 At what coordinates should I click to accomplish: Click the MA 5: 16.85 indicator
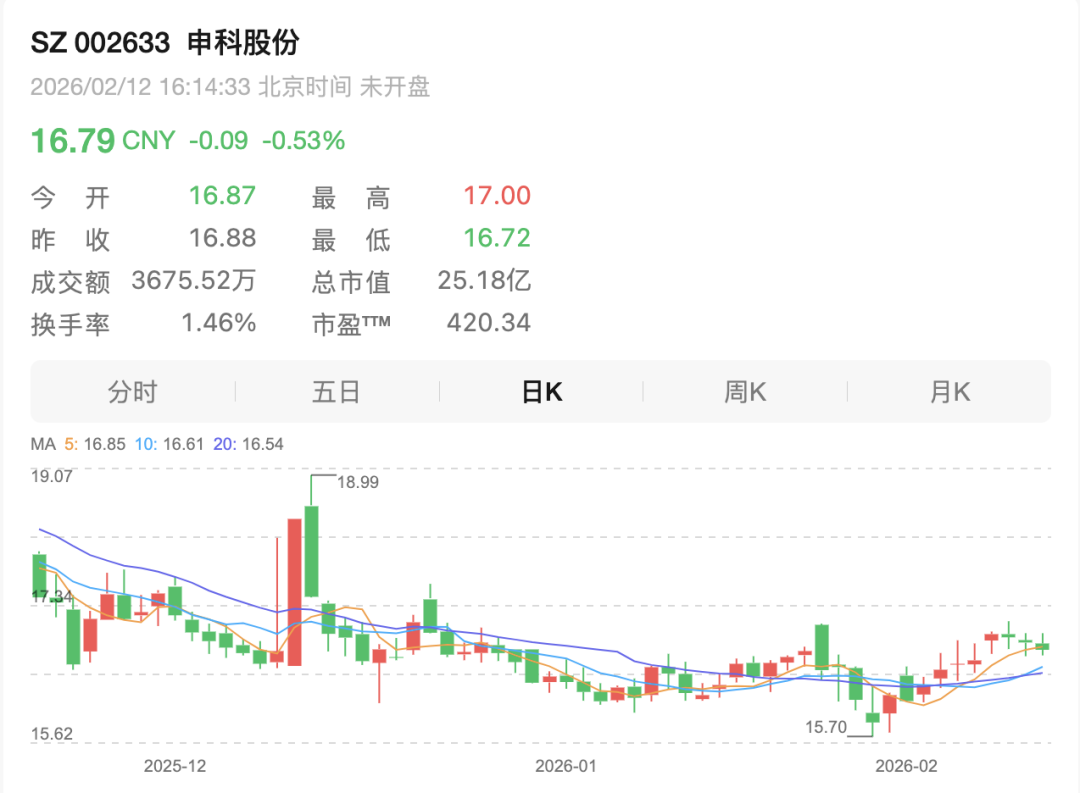(95, 444)
